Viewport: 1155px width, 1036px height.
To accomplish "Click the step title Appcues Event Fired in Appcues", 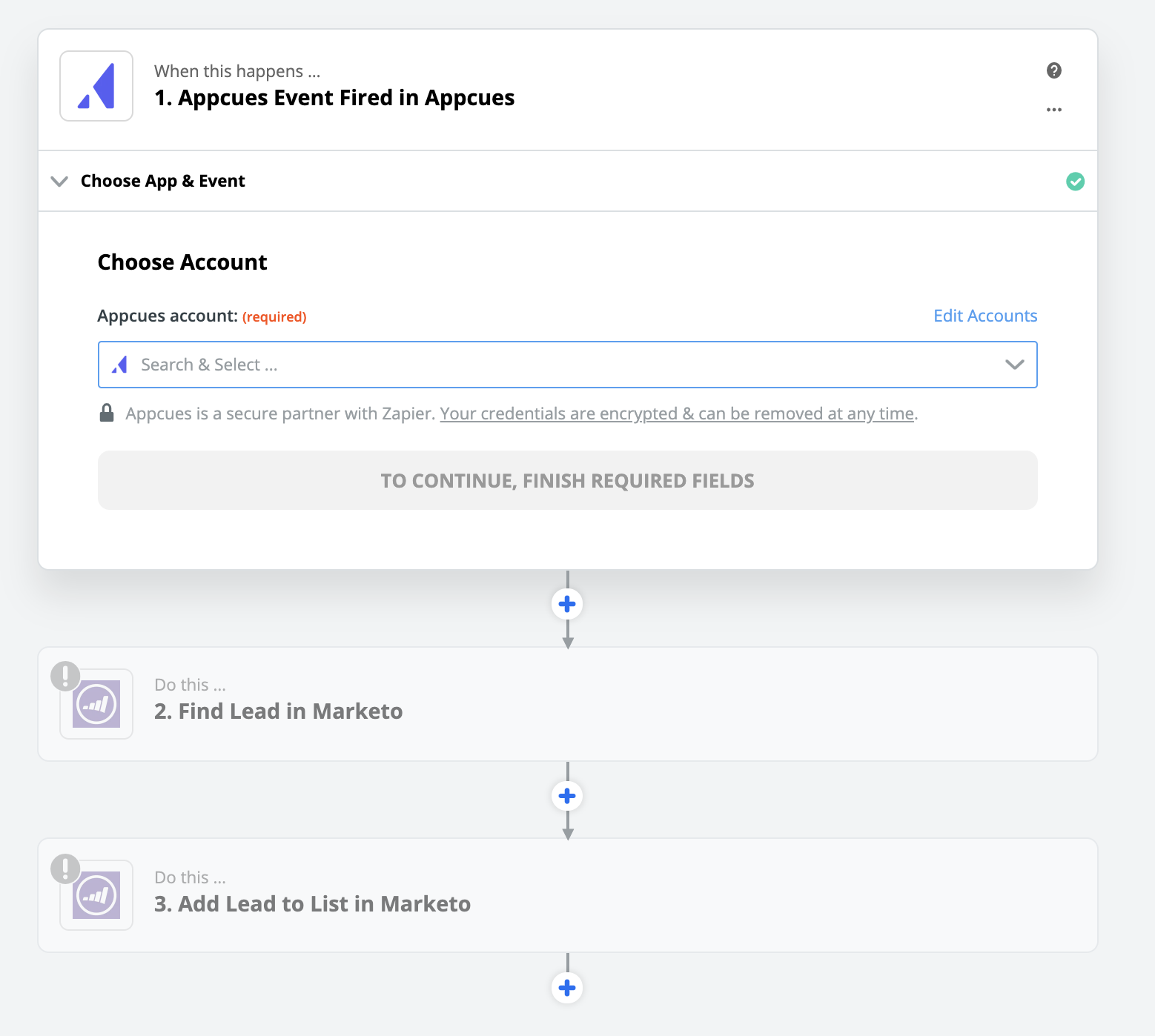I will point(334,98).
